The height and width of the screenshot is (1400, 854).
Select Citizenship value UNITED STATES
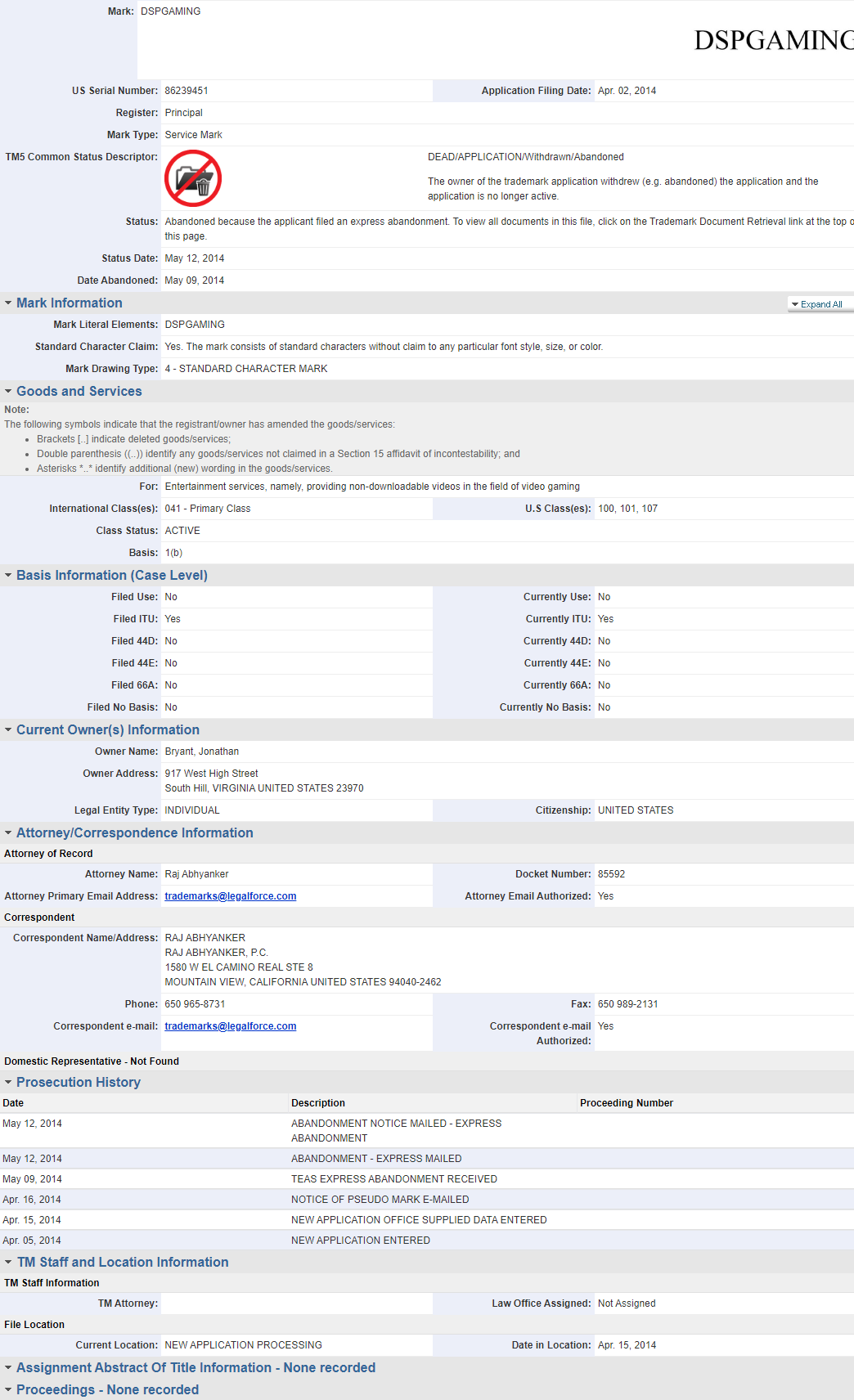(636, 810)
